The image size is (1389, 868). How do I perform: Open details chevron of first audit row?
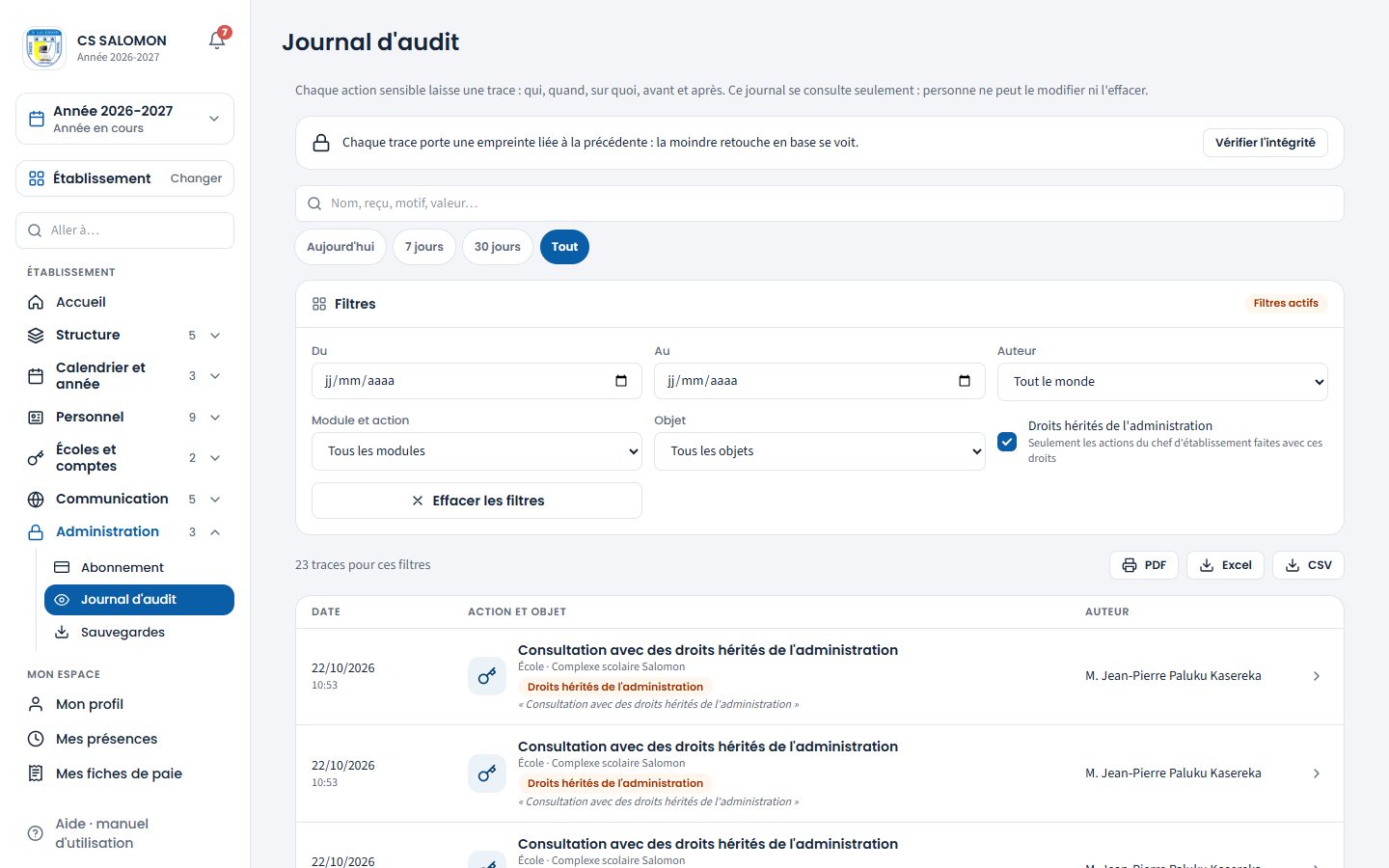1317,676
